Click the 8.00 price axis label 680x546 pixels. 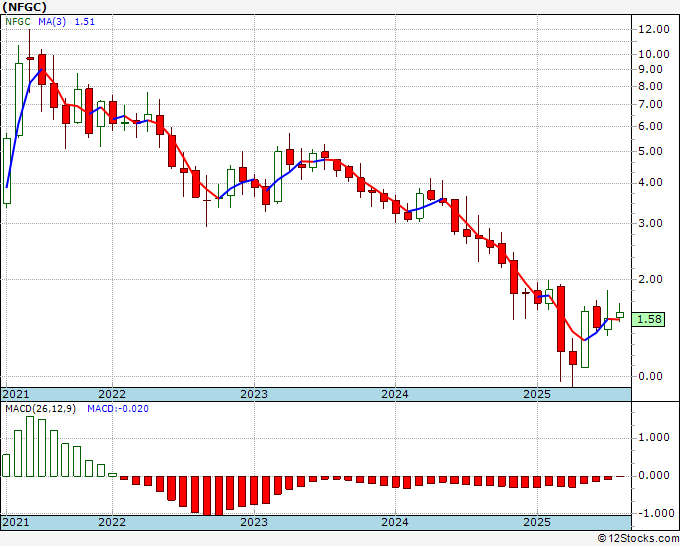[x=650, y=86]
